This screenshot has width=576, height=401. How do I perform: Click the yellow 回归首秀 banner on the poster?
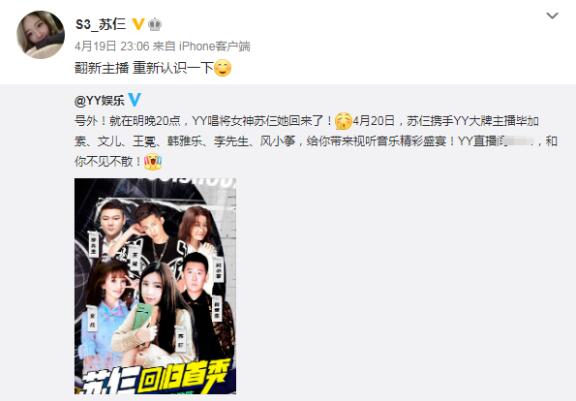(x=185, y=375)
